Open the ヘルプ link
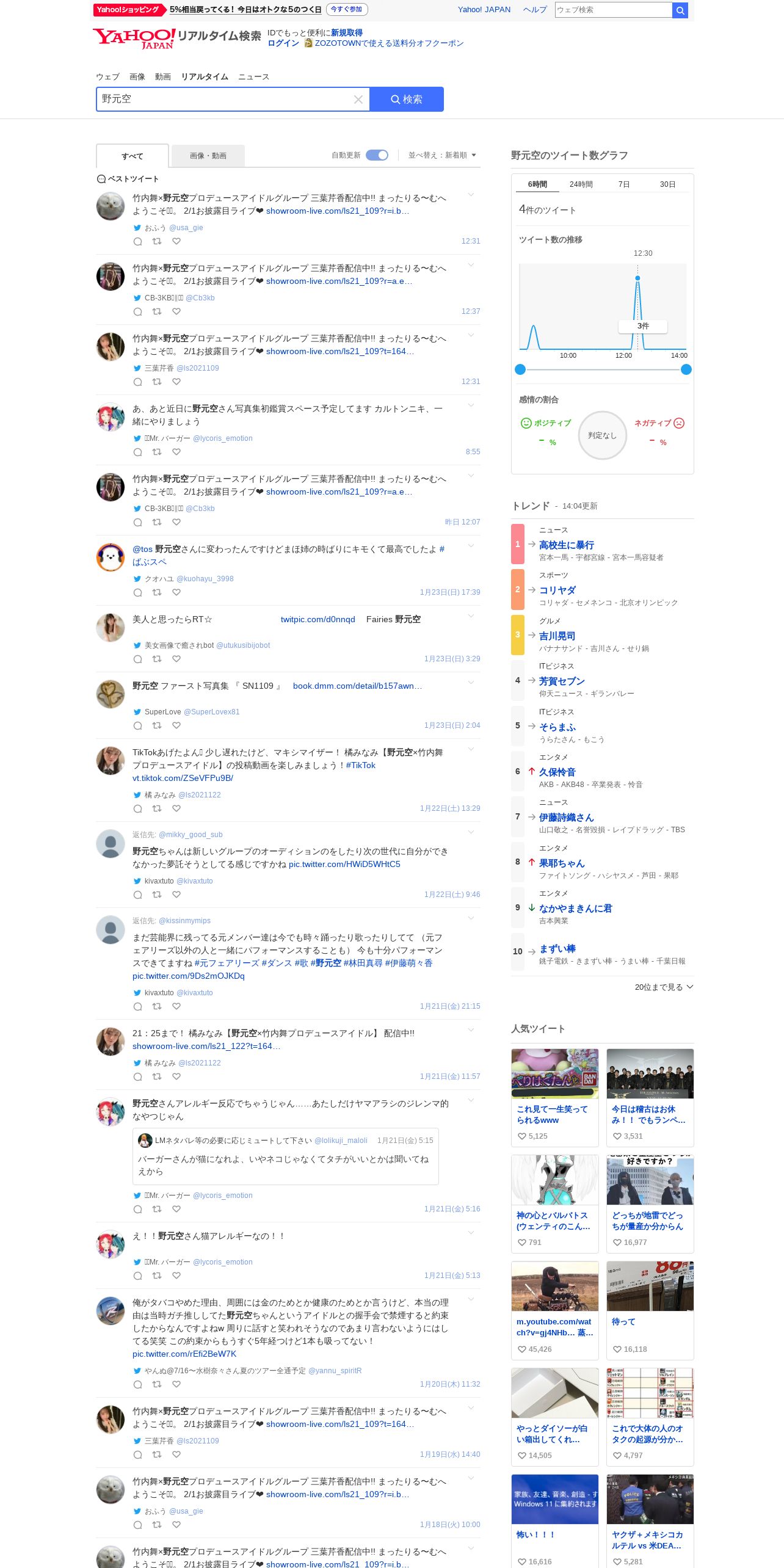This screenshot has height=1568, width=784. [535, 10]
